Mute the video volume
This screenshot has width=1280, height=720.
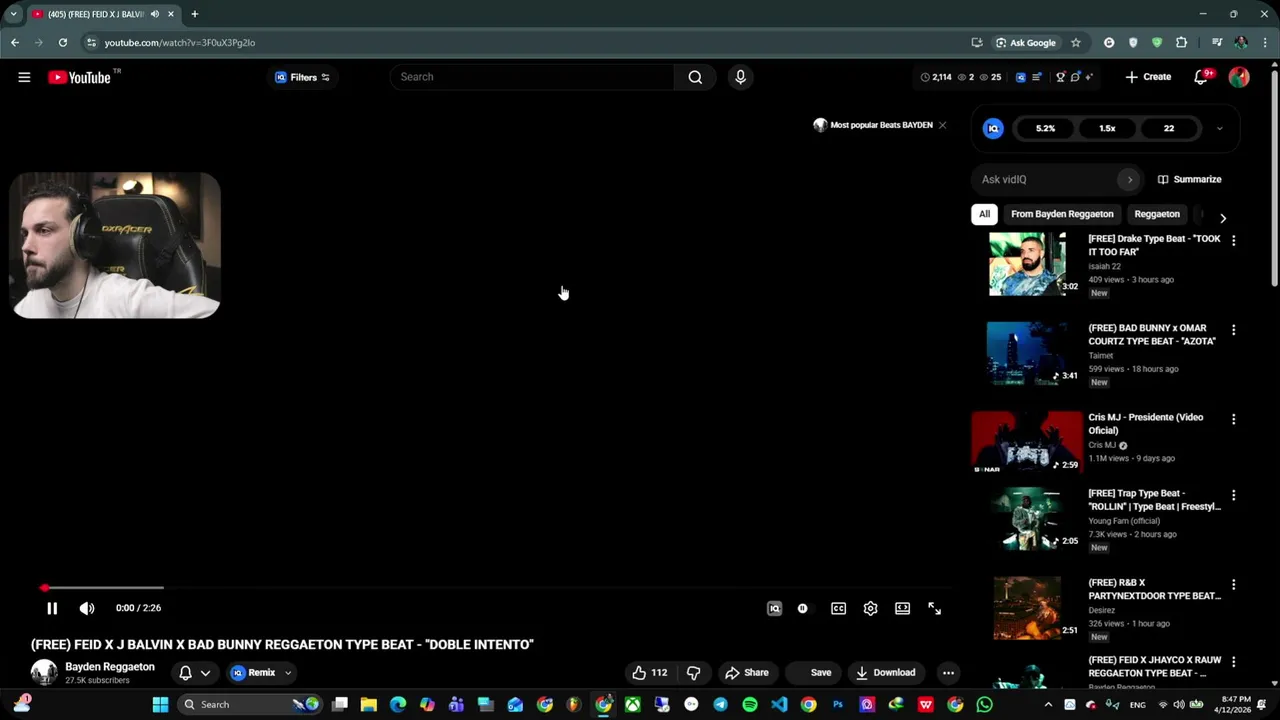pyautogui.click(x=87, y=608)
